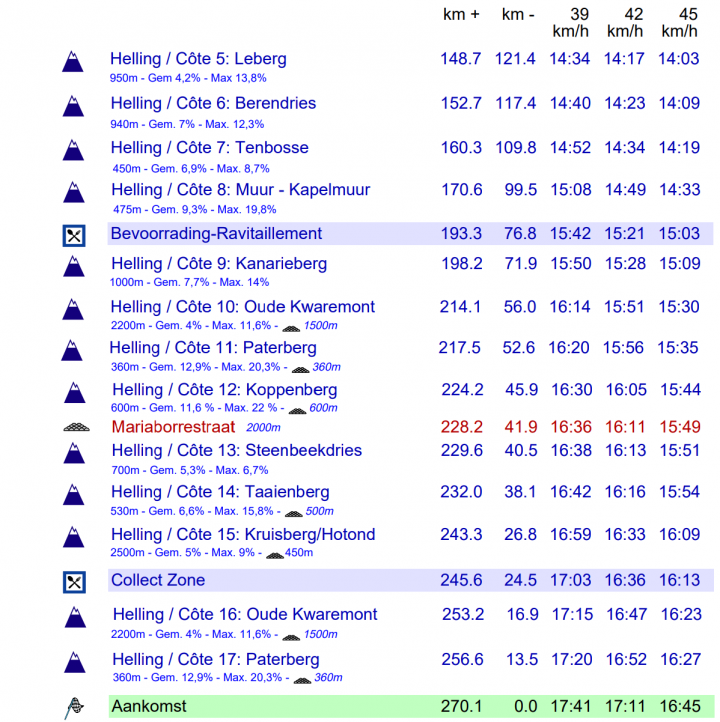Select 'Helling / Côte 7: Tenbosse' title
The image size is (720, 722).
tap(209, 148)
